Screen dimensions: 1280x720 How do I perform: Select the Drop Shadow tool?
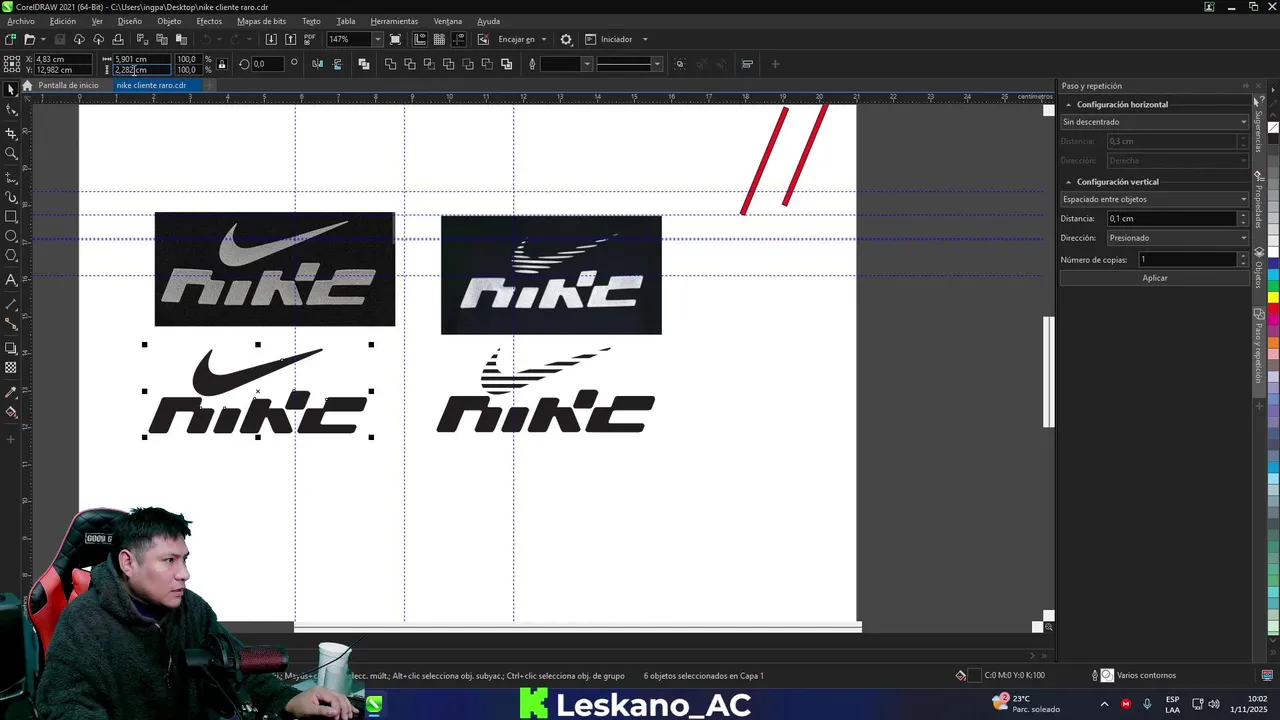tap(11, 348)
